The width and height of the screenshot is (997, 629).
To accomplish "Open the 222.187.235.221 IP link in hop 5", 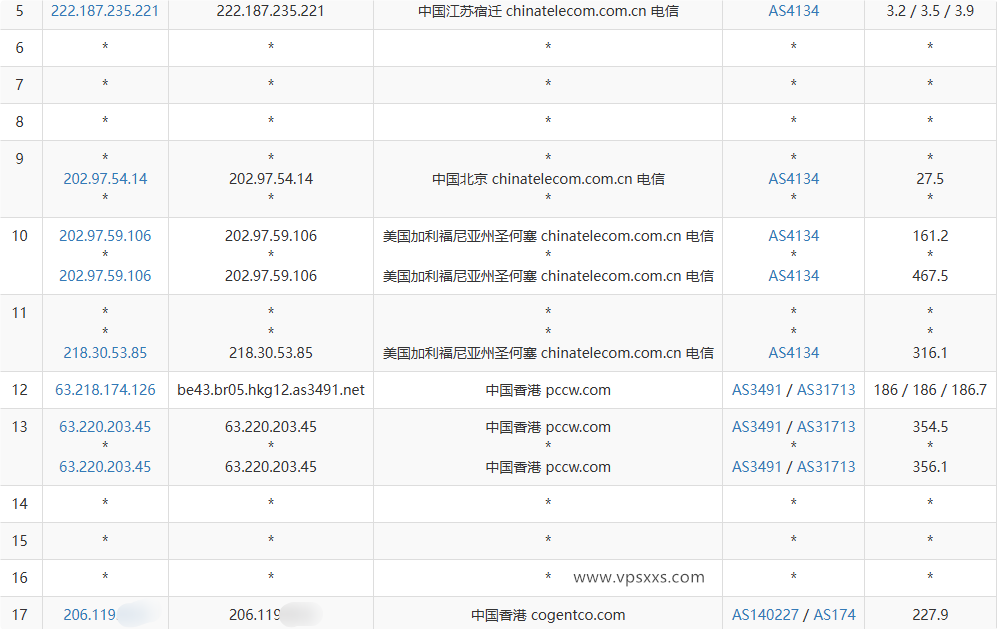I will tap(105, 11).
